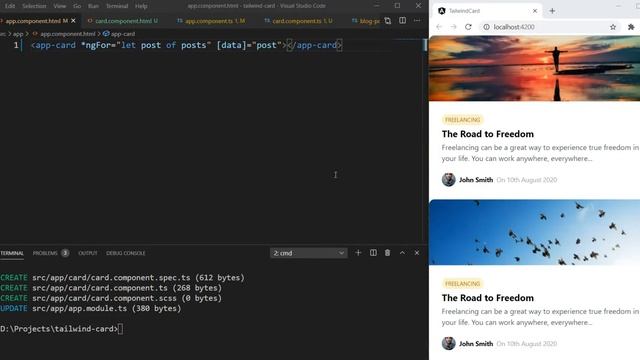Open the Help menu

pos(141,6)
